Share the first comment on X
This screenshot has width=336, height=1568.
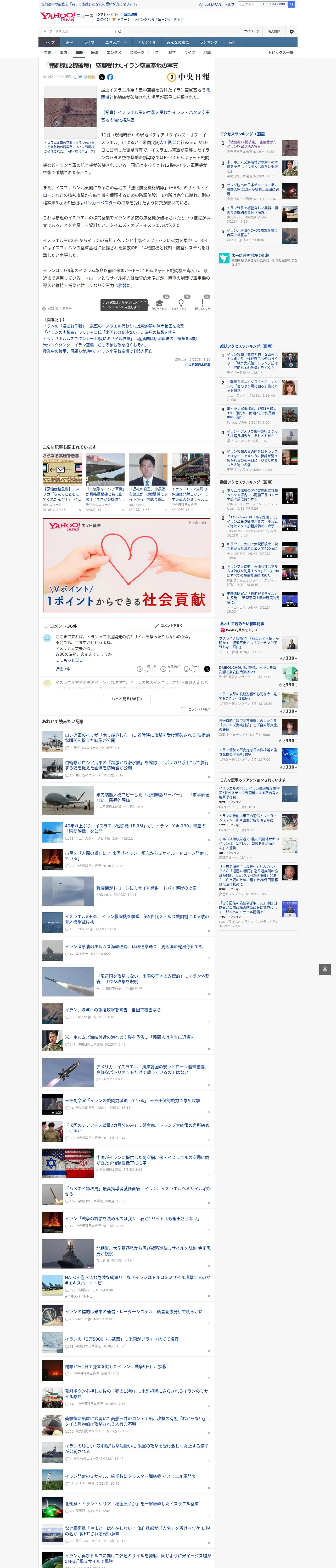[x=207, y=669]
